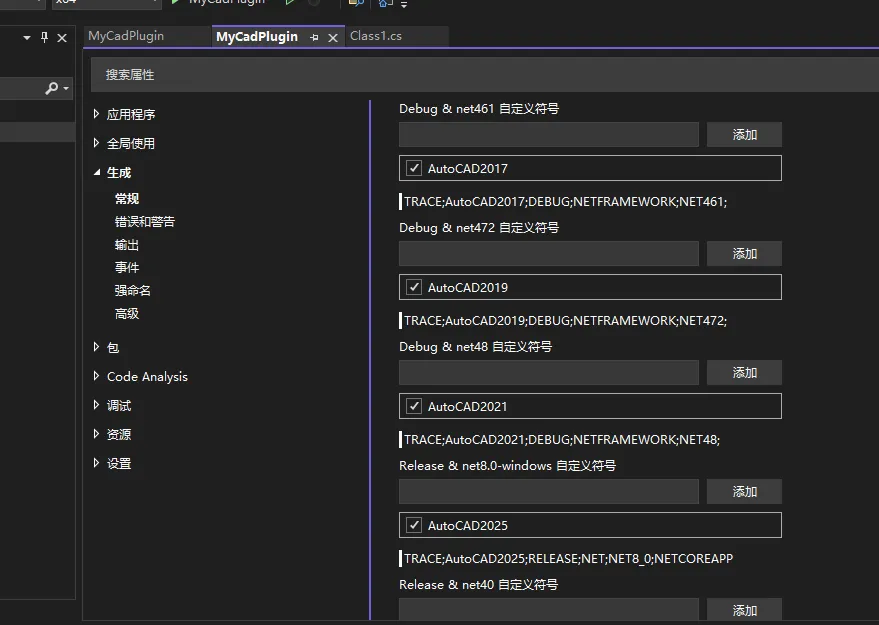879x625 pixels.
Task: Click 添加 for Debug & net472
Action: coord(744,253)
